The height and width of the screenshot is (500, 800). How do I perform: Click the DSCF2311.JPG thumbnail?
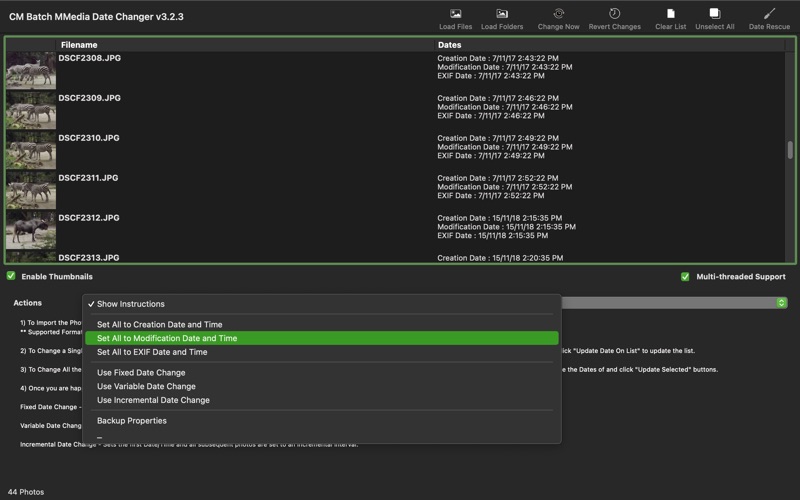pyautogui.click(x=31, y=190)
